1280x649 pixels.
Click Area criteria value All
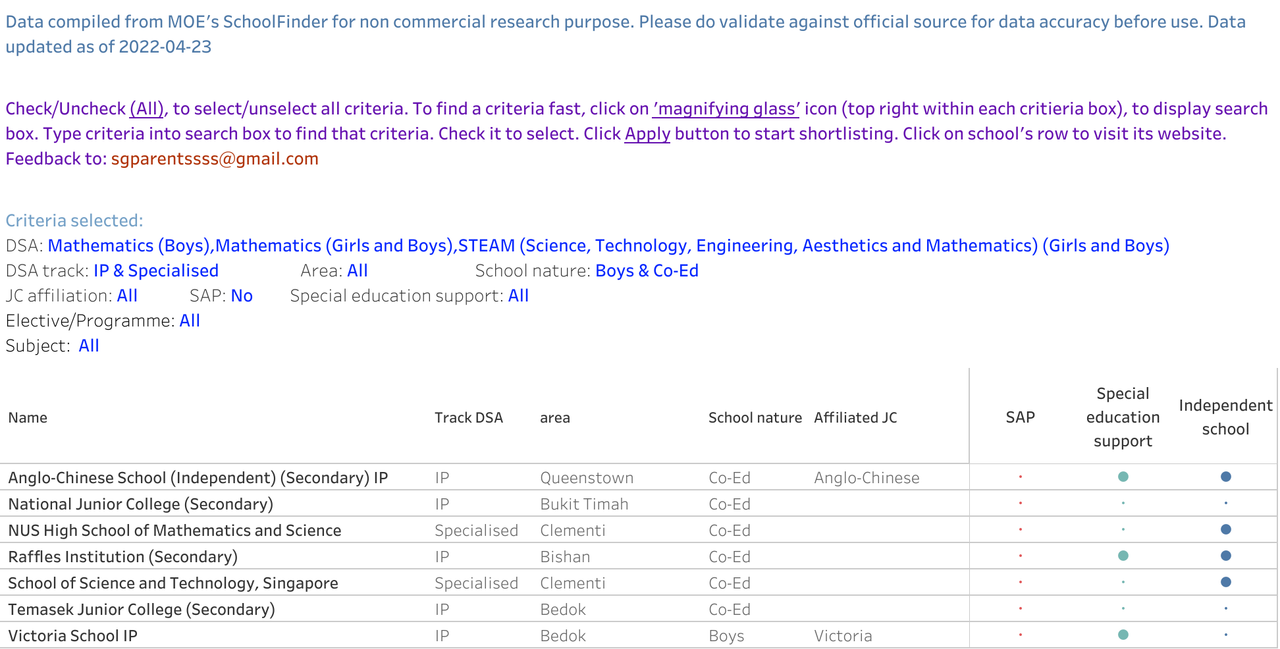[x=357, y=271]
